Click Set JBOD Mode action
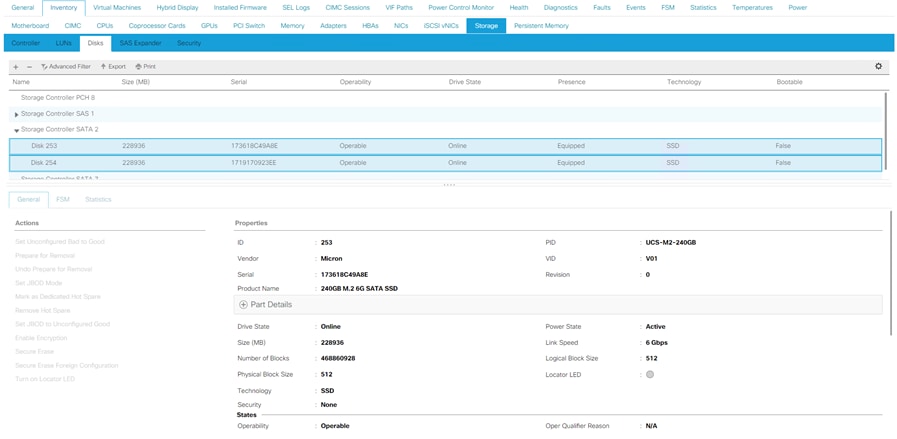897x439 pixels. 39,283
